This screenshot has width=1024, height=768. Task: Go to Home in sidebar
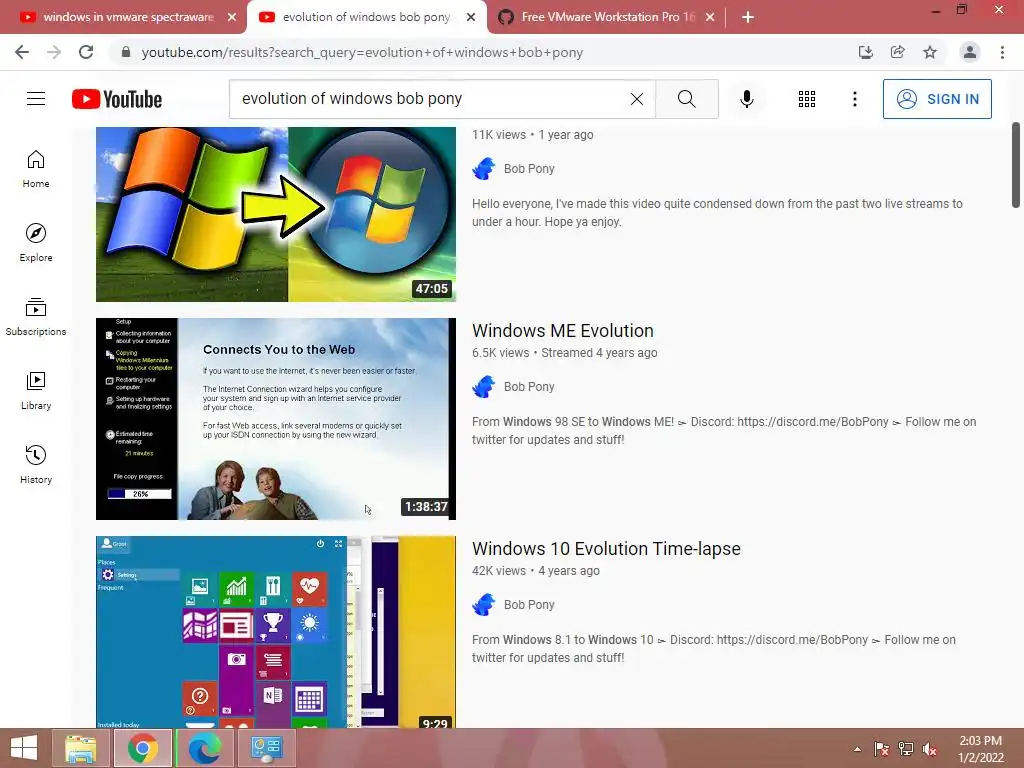(36, 169)
